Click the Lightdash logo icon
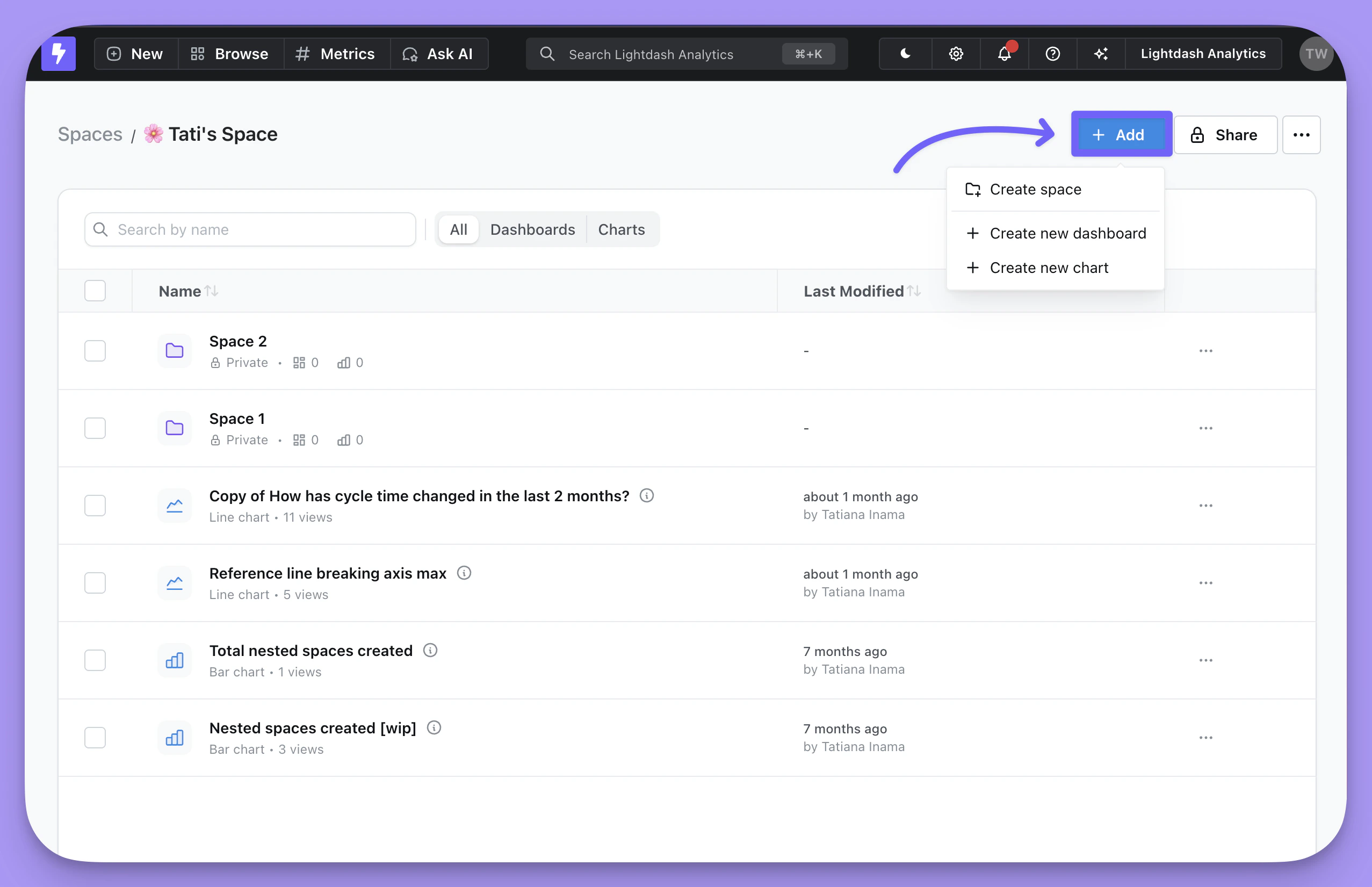Image resolution: width=1372 pixels, height=887 pixels. tap(58, 54)
